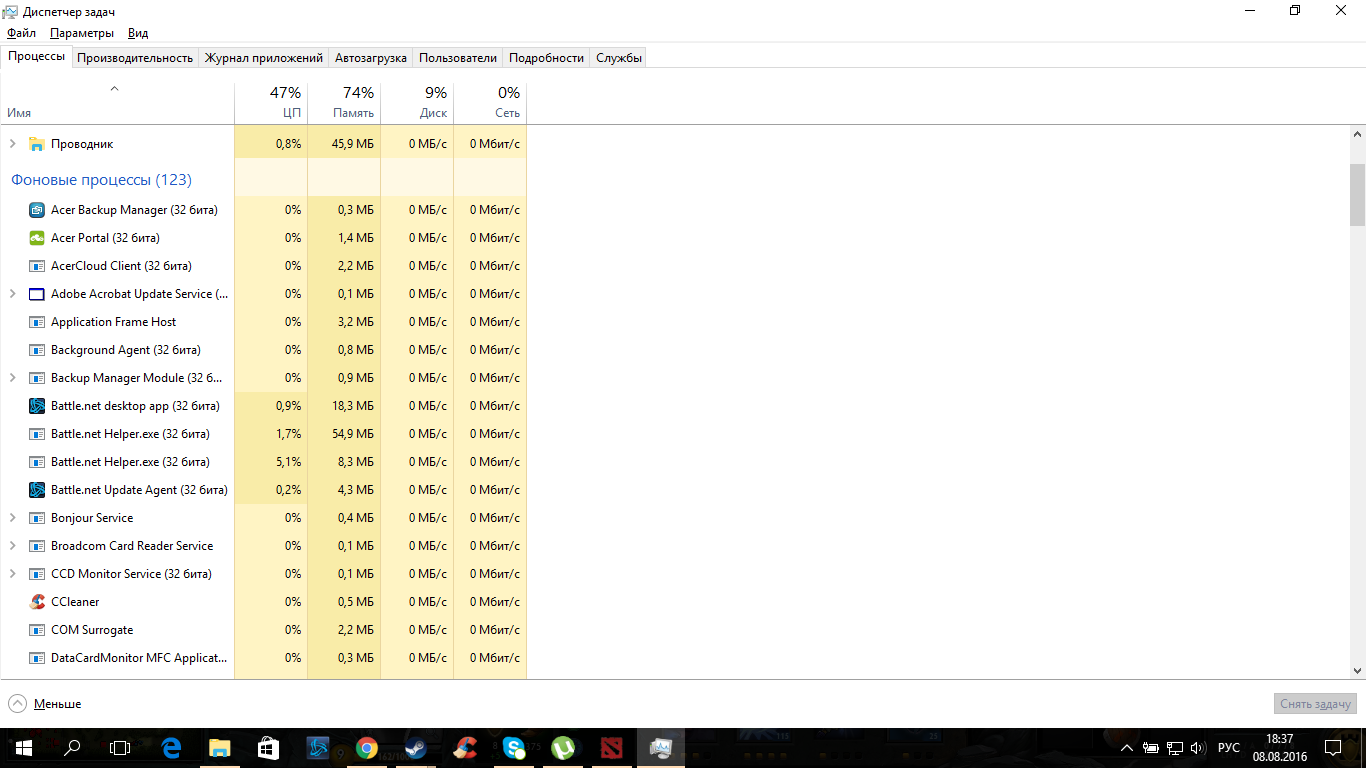
Task: Click the volume icon in system tray
Action: click(x=1198, y=748)
